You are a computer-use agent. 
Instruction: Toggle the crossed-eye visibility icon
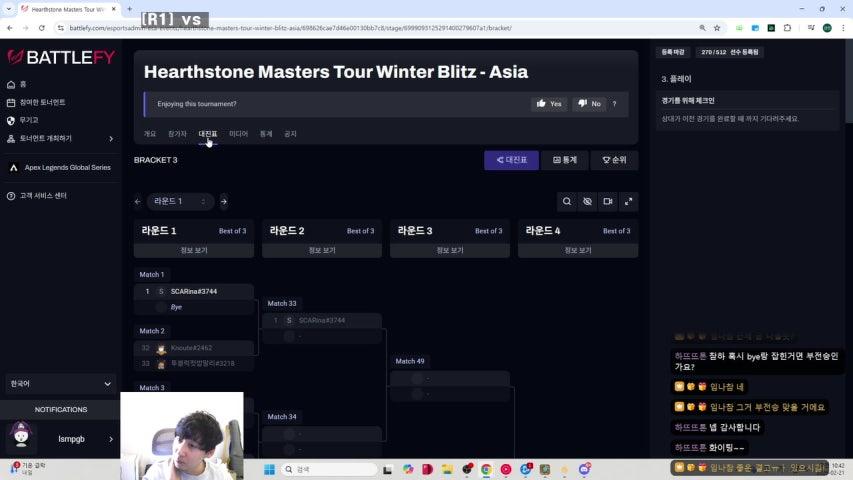click(588, 202)
